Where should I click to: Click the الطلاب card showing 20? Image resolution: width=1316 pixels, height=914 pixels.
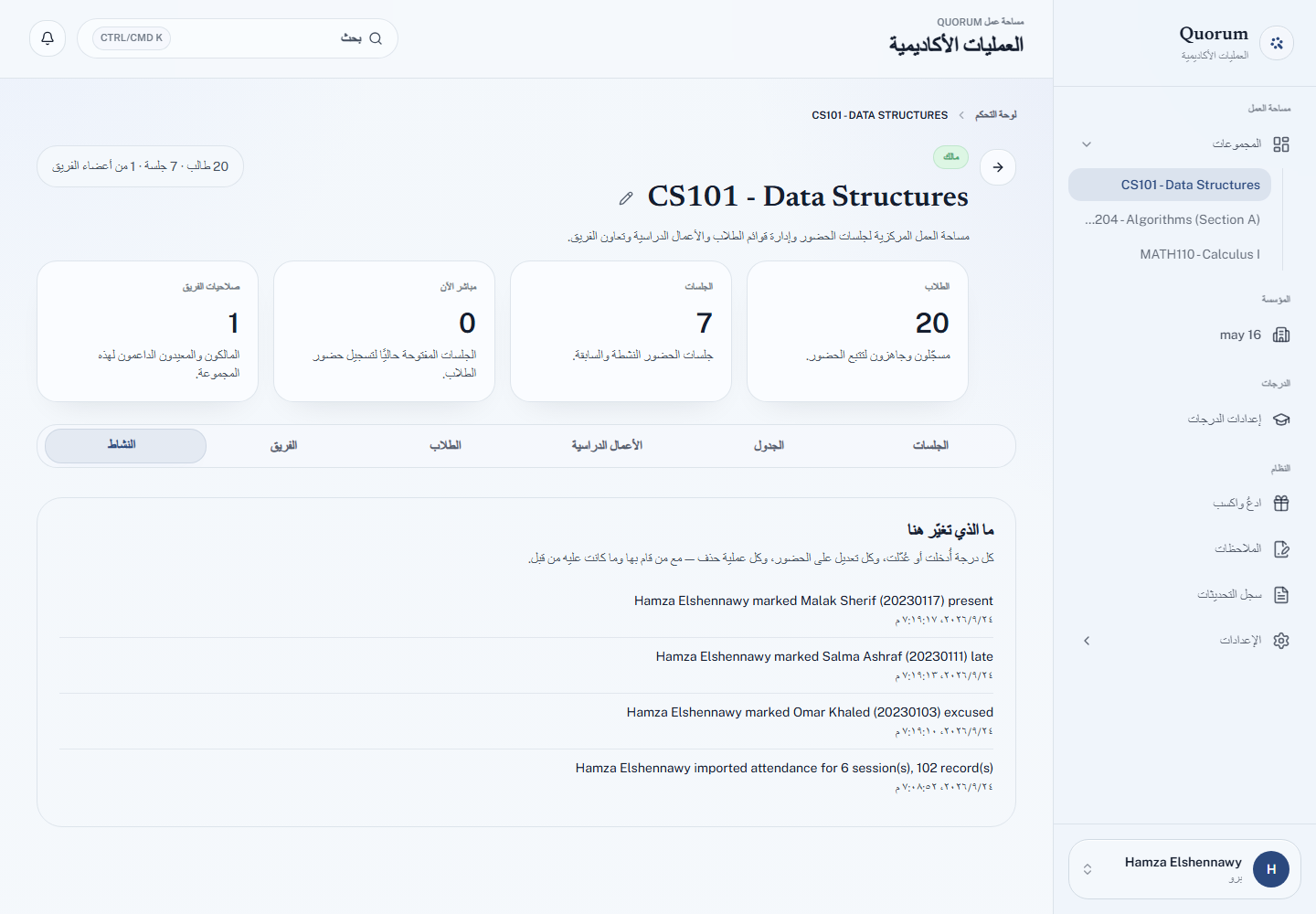click(x=857, y=331)
